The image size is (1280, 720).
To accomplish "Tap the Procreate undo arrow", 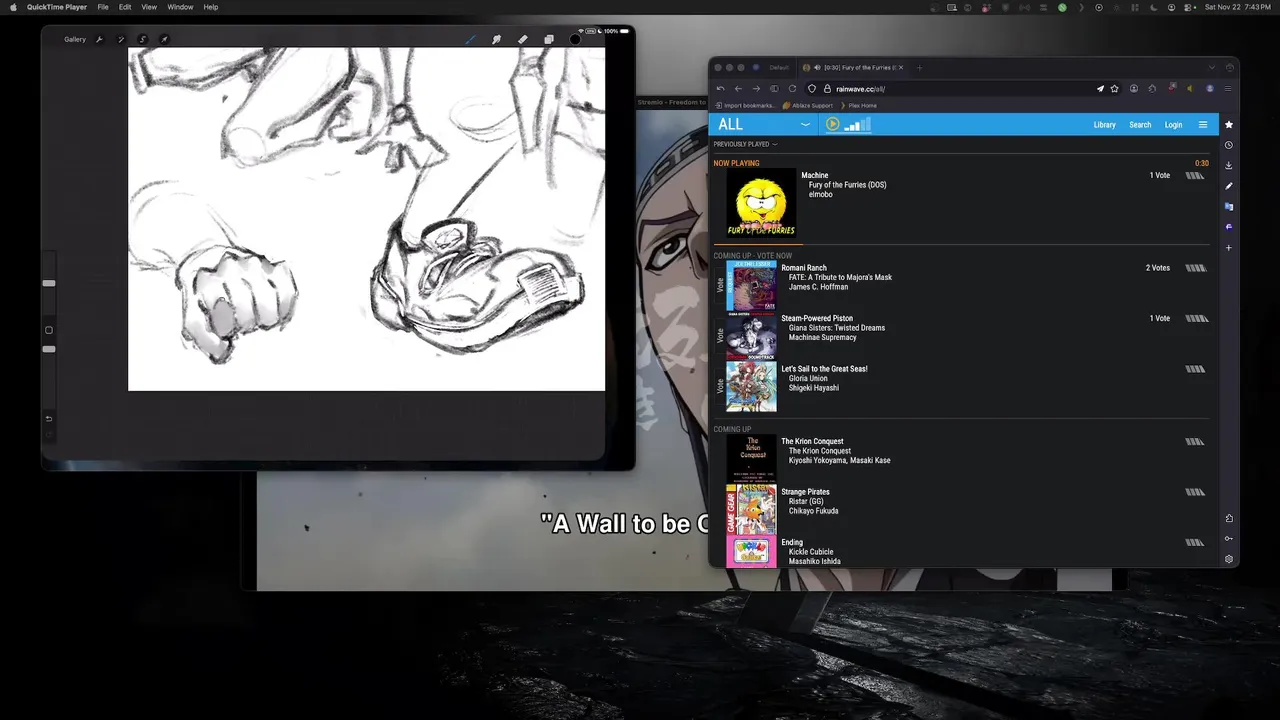I will point(49,419).
